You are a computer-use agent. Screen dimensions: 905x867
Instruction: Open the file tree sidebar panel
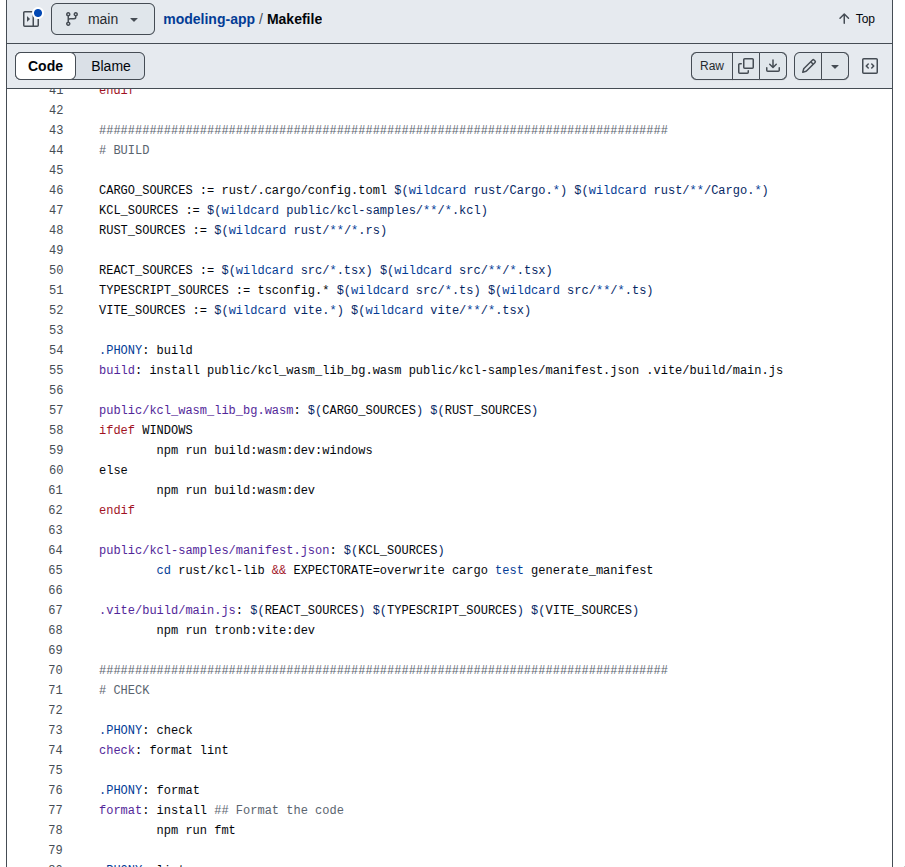tap(31, 18)
